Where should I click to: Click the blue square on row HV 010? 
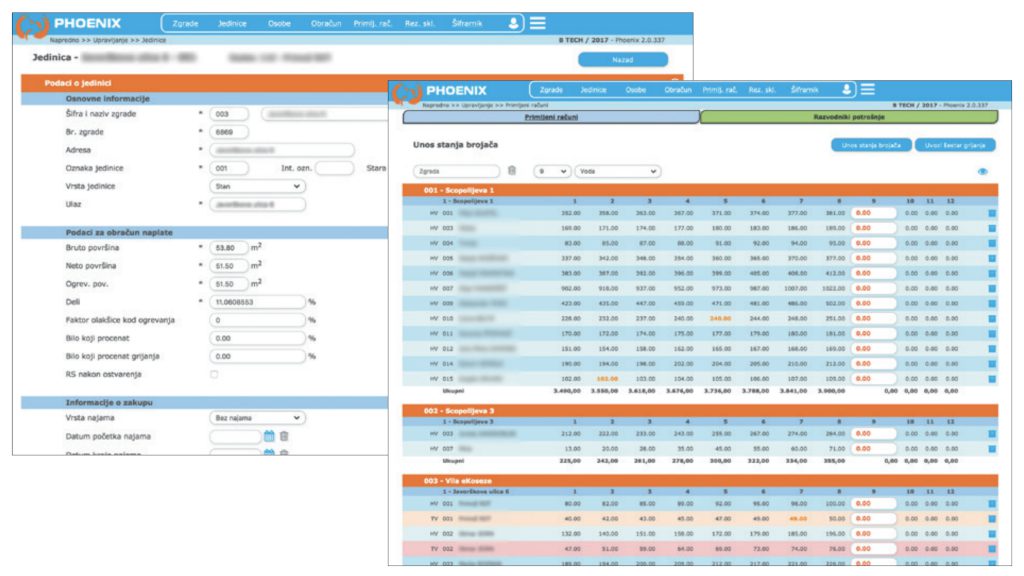(x=992, y=318)
